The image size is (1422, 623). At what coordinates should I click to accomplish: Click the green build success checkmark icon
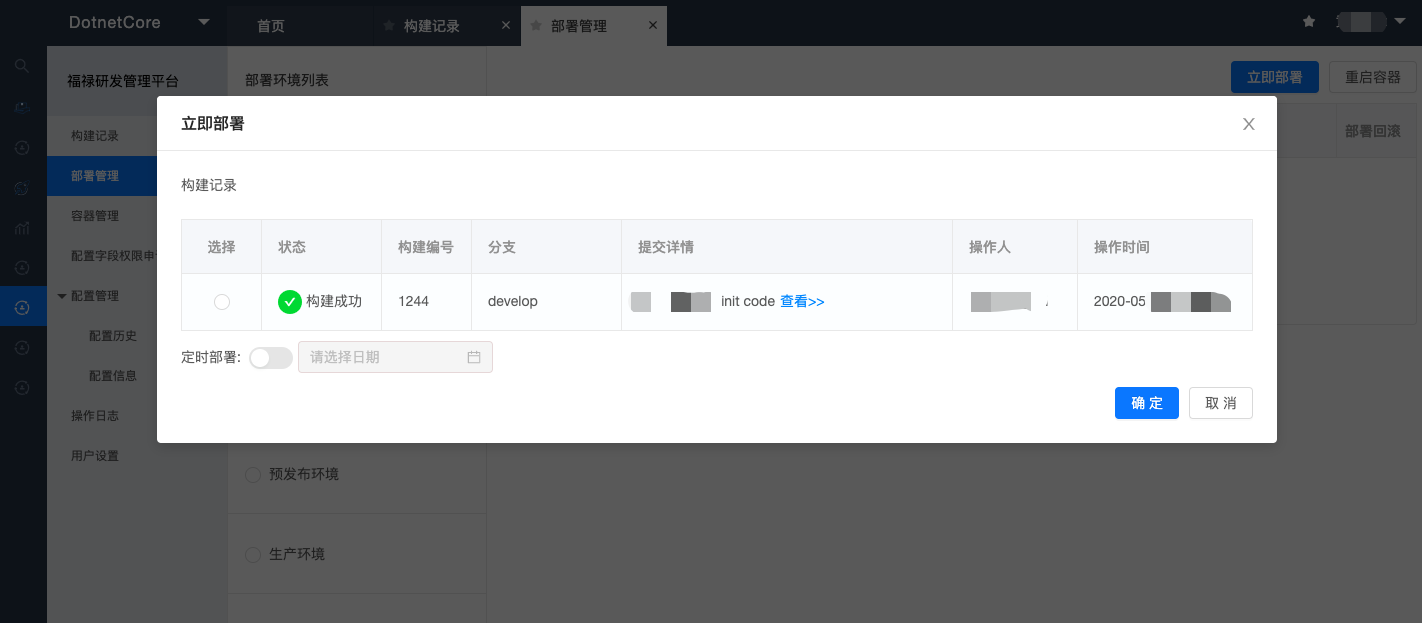click(290, 301)
